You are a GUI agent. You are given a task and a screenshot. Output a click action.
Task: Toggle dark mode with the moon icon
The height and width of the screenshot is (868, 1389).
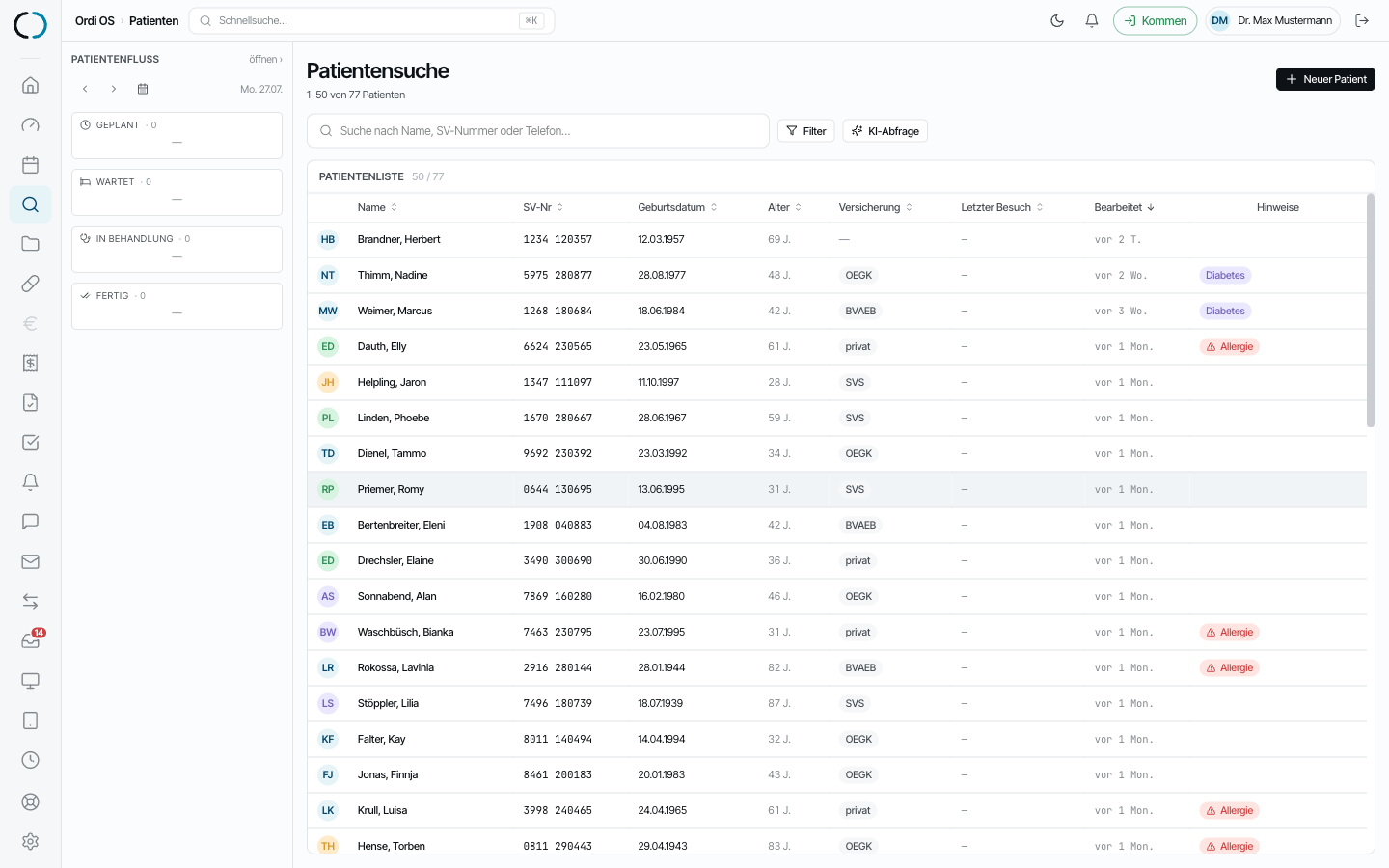(1057, 20)
